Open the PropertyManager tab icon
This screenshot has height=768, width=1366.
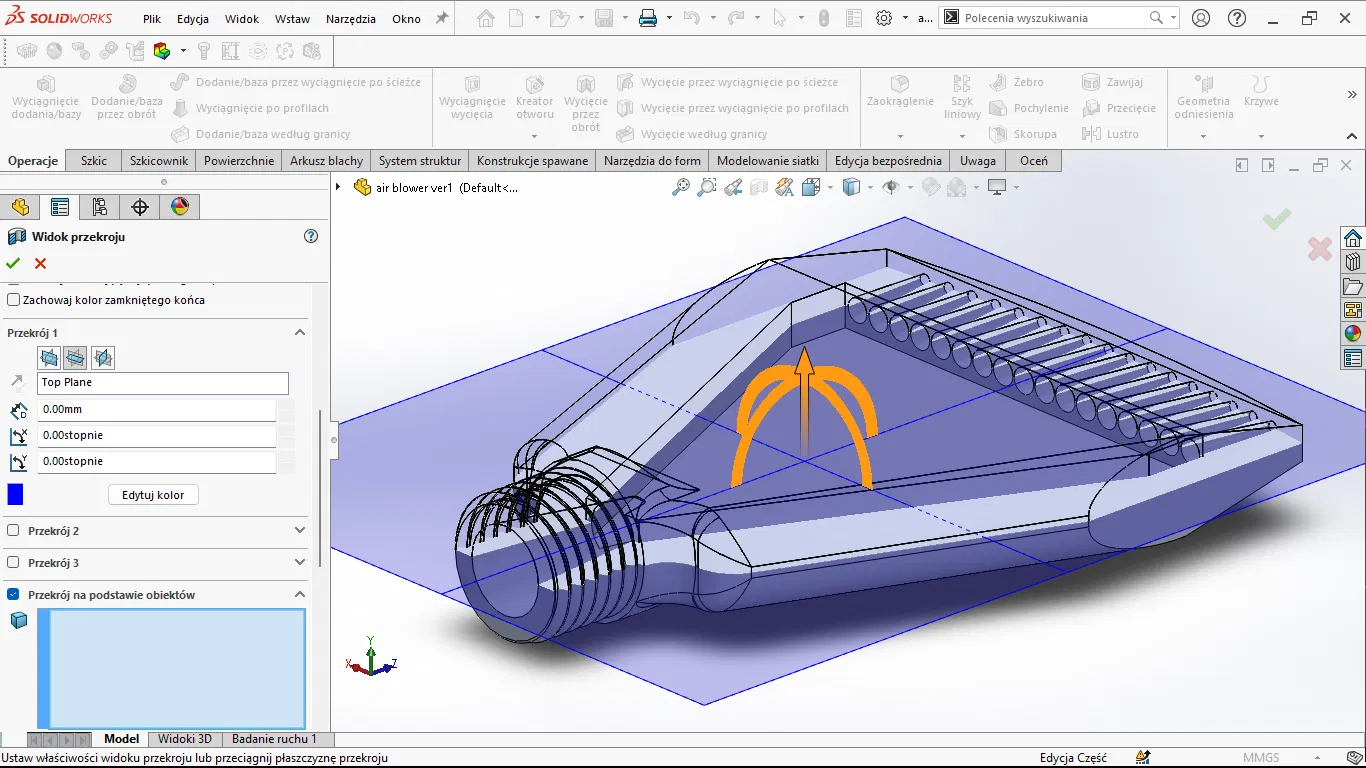(60, 207)
